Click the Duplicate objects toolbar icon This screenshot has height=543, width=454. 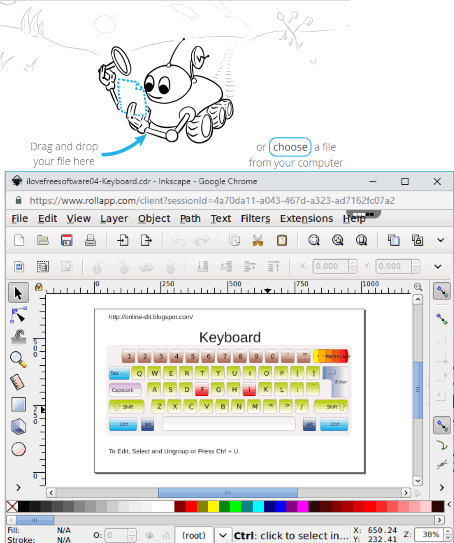click(394, 240)
